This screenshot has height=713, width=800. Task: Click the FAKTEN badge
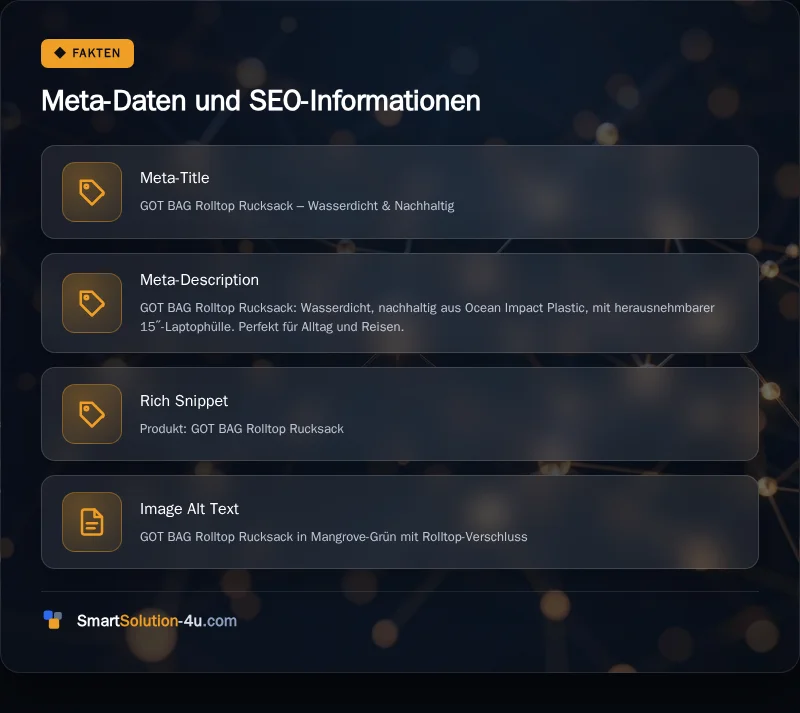click(87, 53)
